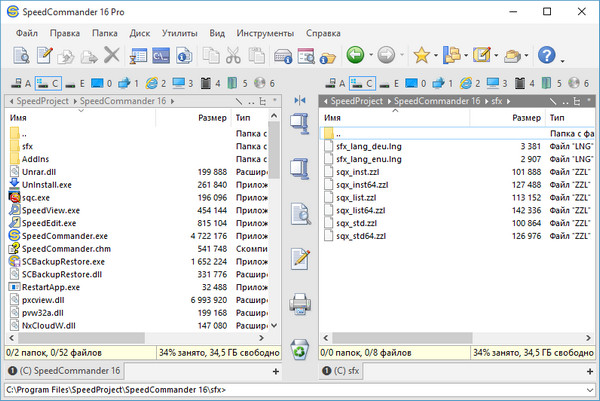This screenshot has width=600, height=401.
Task: Click the printer icon in middle bar
Action: click(x=299, y=303)
